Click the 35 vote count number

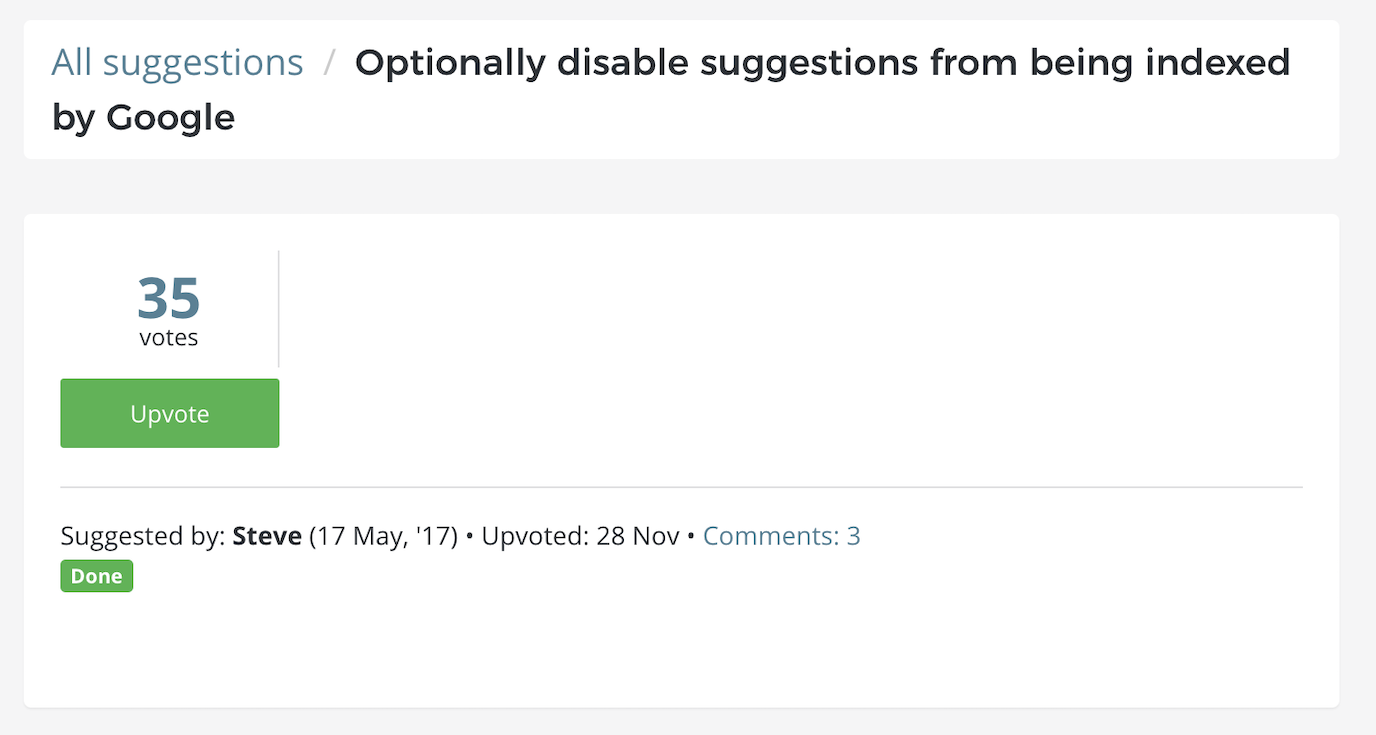169,298
